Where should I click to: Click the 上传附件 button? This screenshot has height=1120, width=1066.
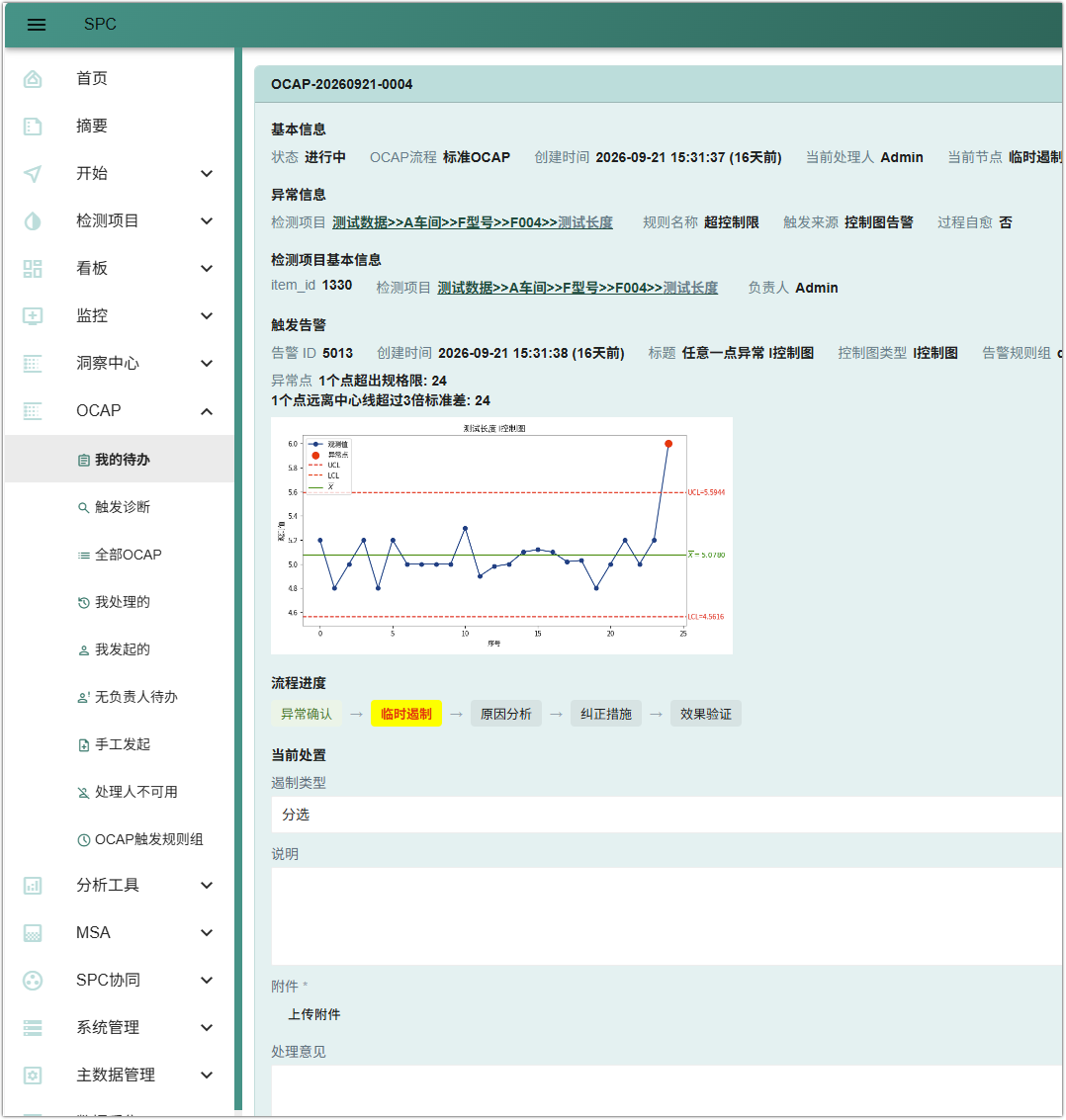(x=313, y=1015)
